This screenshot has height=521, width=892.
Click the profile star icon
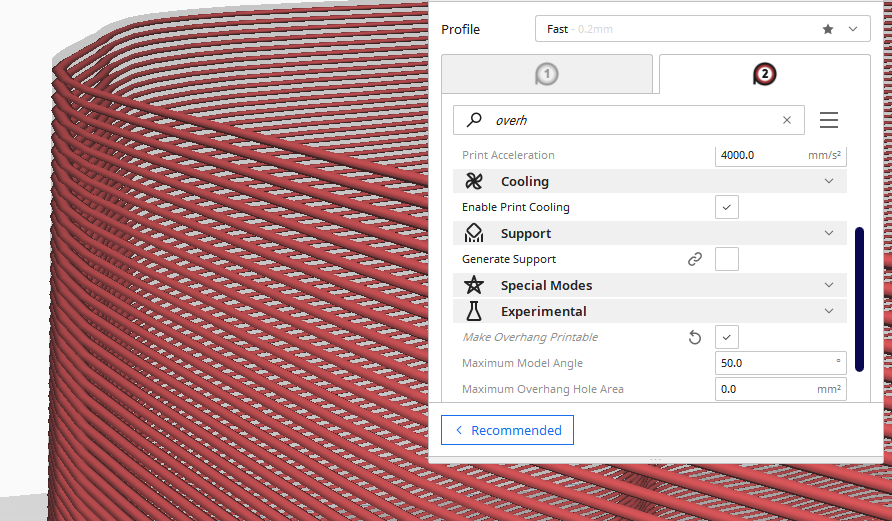point(828,29)
